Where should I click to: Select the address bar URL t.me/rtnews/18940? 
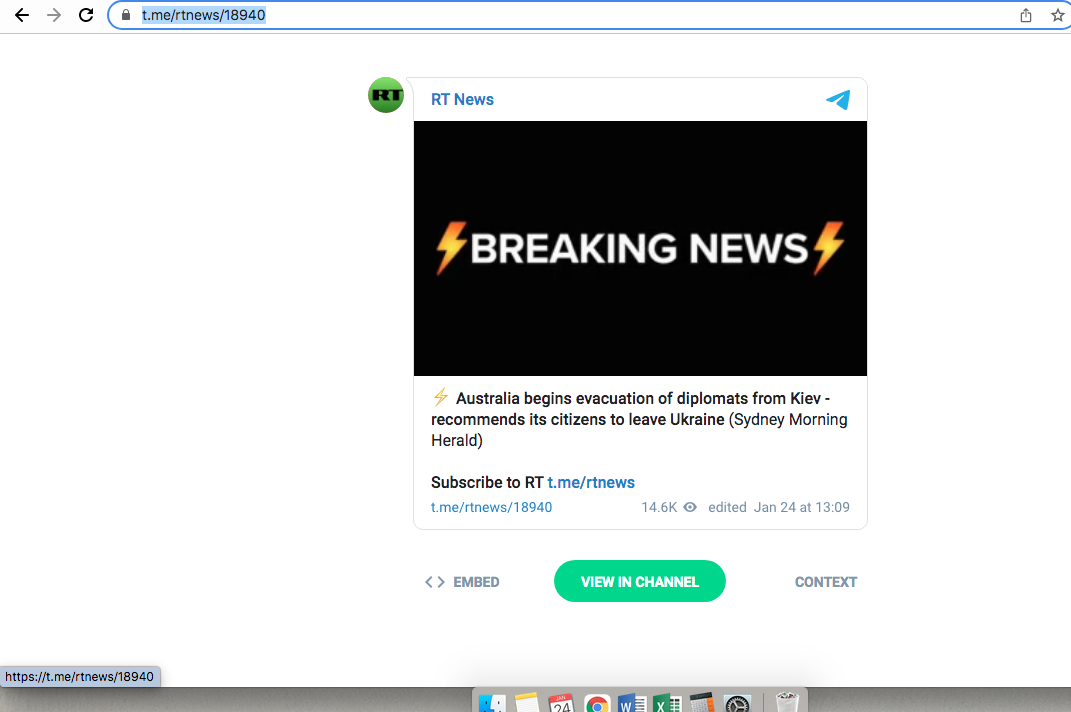[204, 15]
